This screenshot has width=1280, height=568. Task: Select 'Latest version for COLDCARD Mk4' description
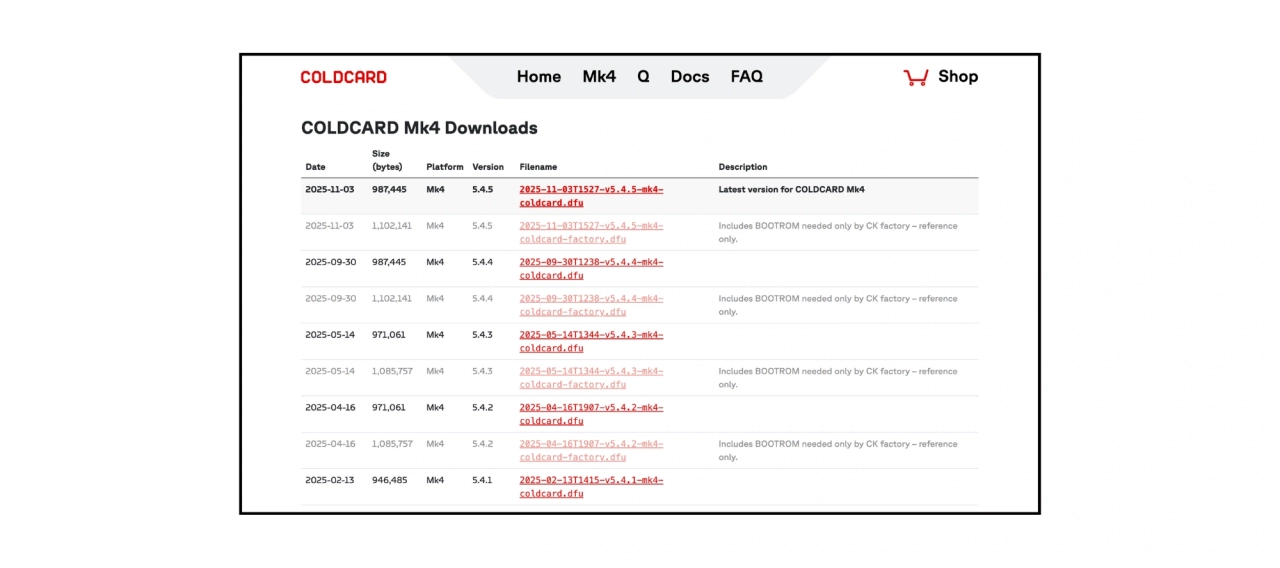pos(791,189)
